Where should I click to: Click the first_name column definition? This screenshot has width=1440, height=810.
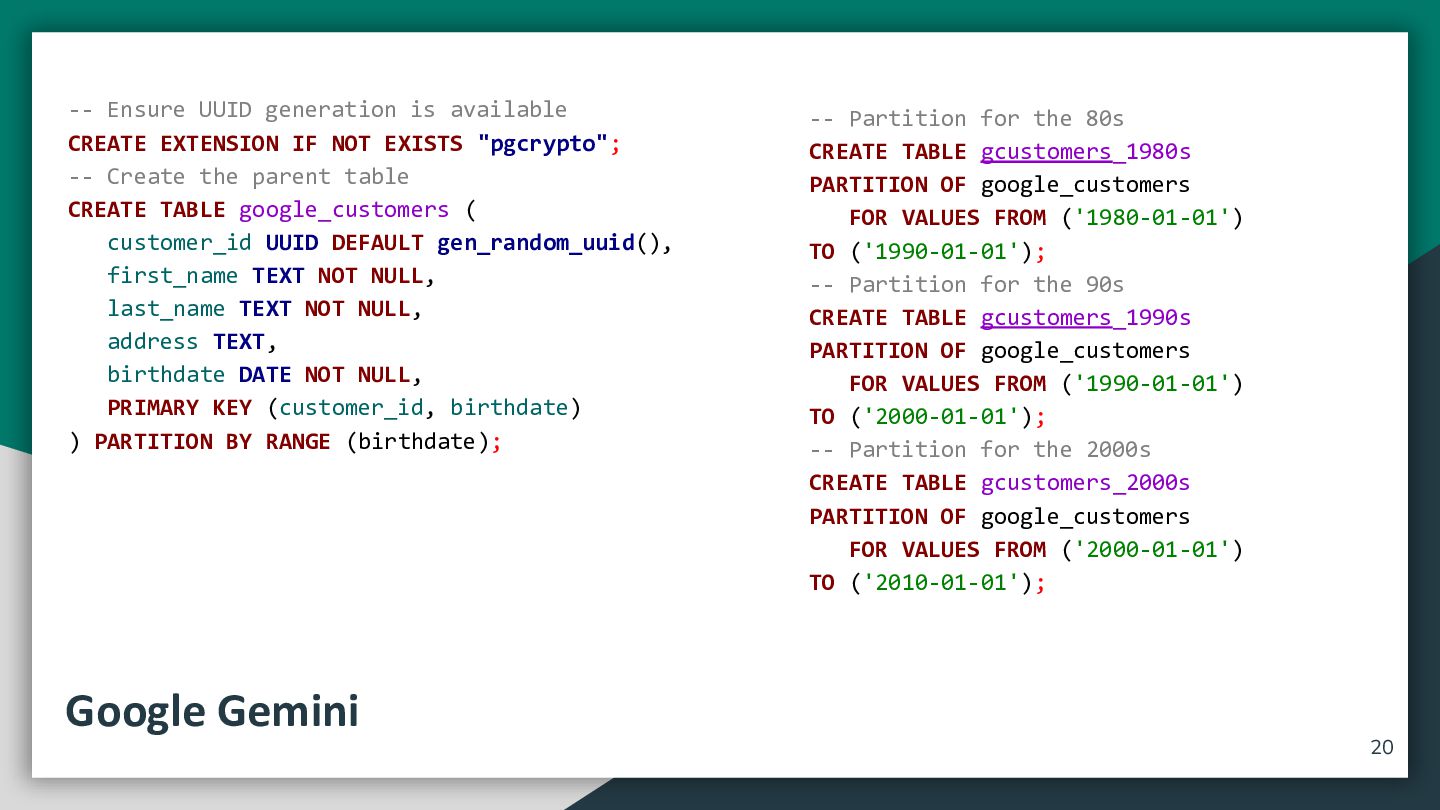272,276
